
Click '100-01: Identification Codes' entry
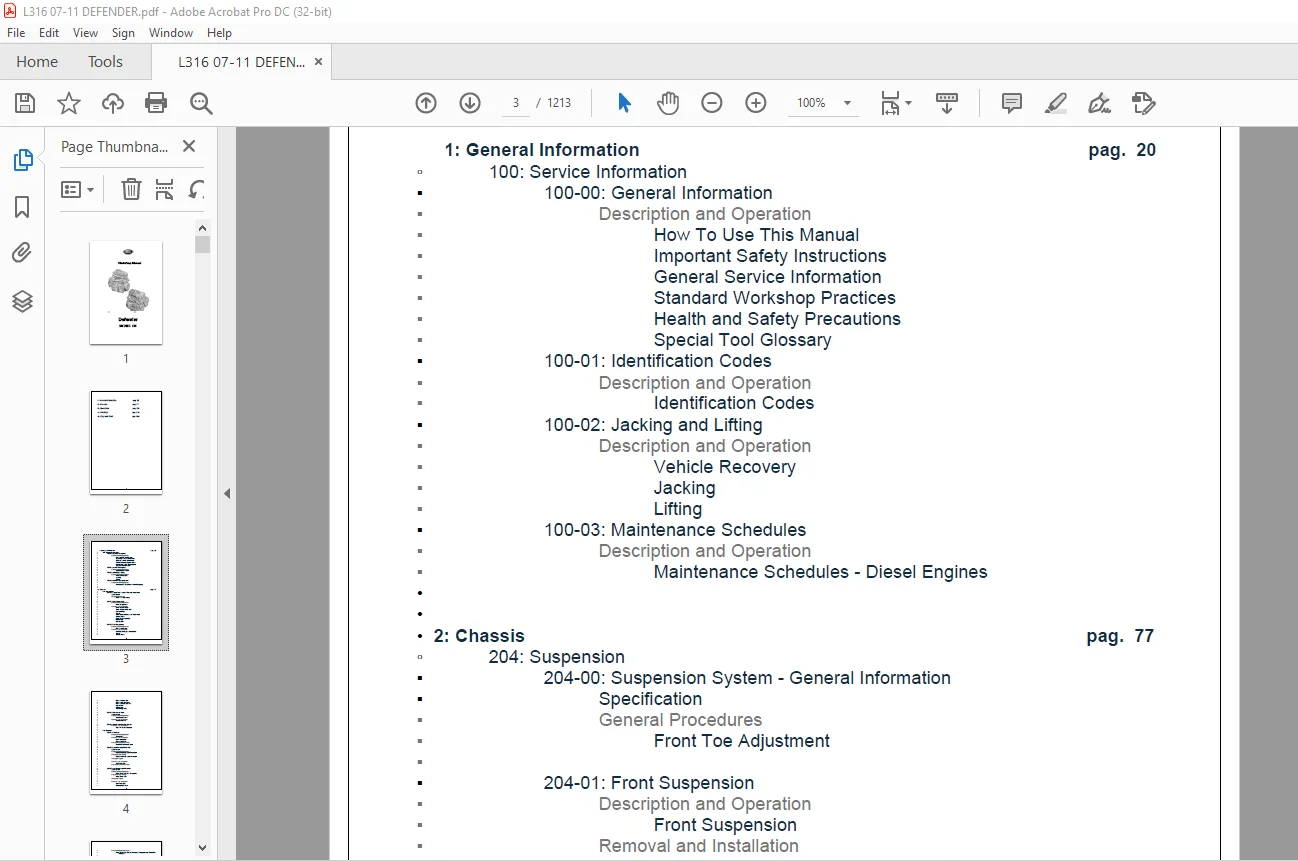coord(657,361)
